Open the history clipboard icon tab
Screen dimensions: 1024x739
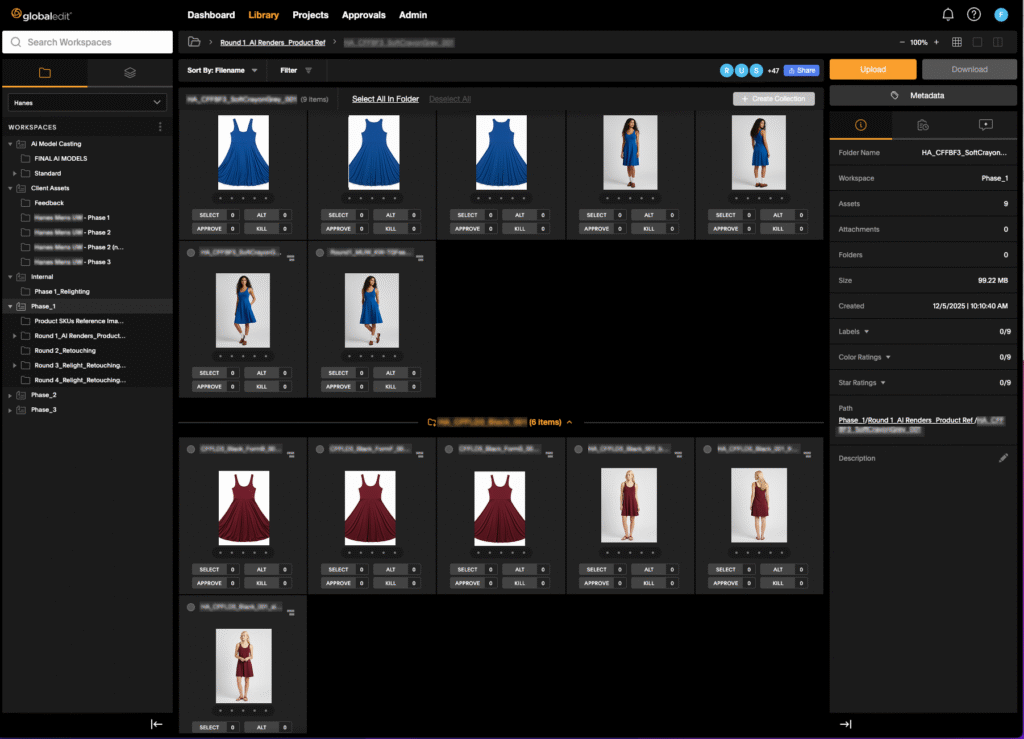point(923,125)
